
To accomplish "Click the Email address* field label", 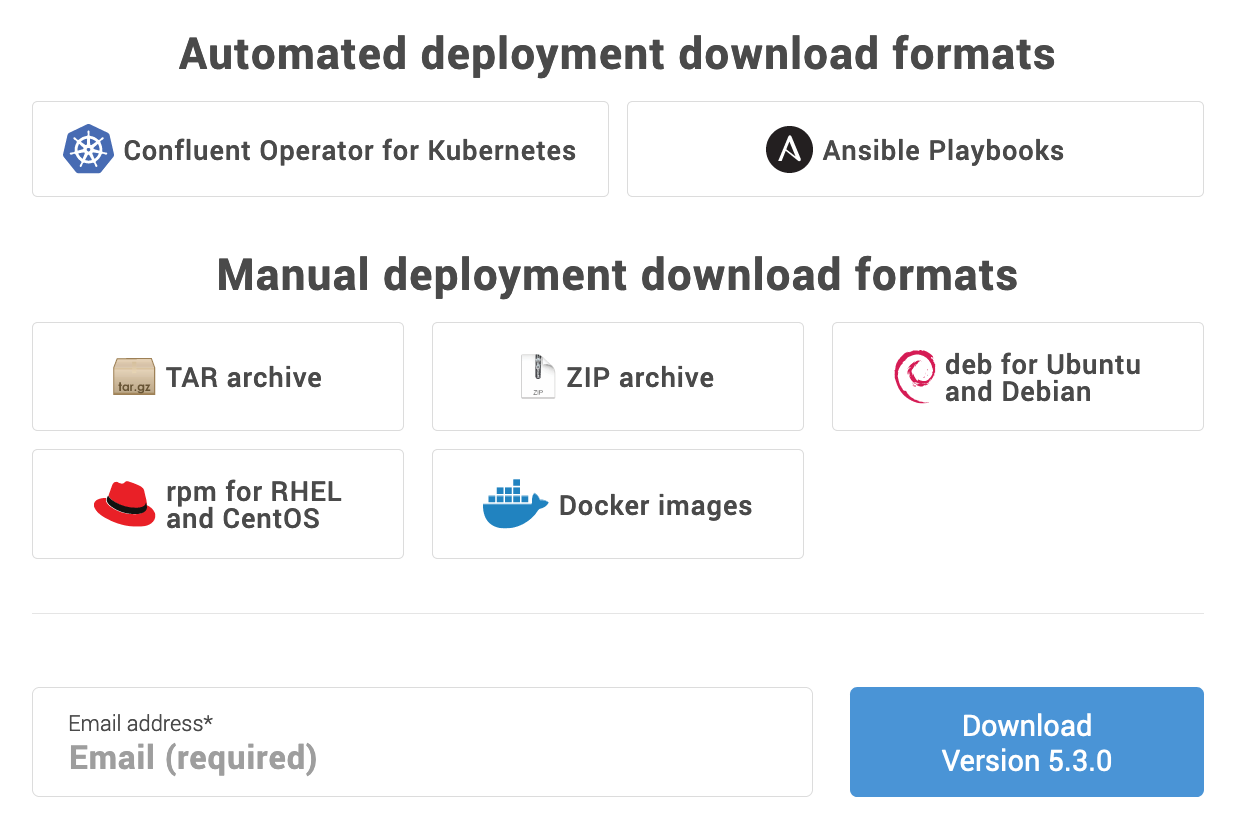I will tap(140, 723).
